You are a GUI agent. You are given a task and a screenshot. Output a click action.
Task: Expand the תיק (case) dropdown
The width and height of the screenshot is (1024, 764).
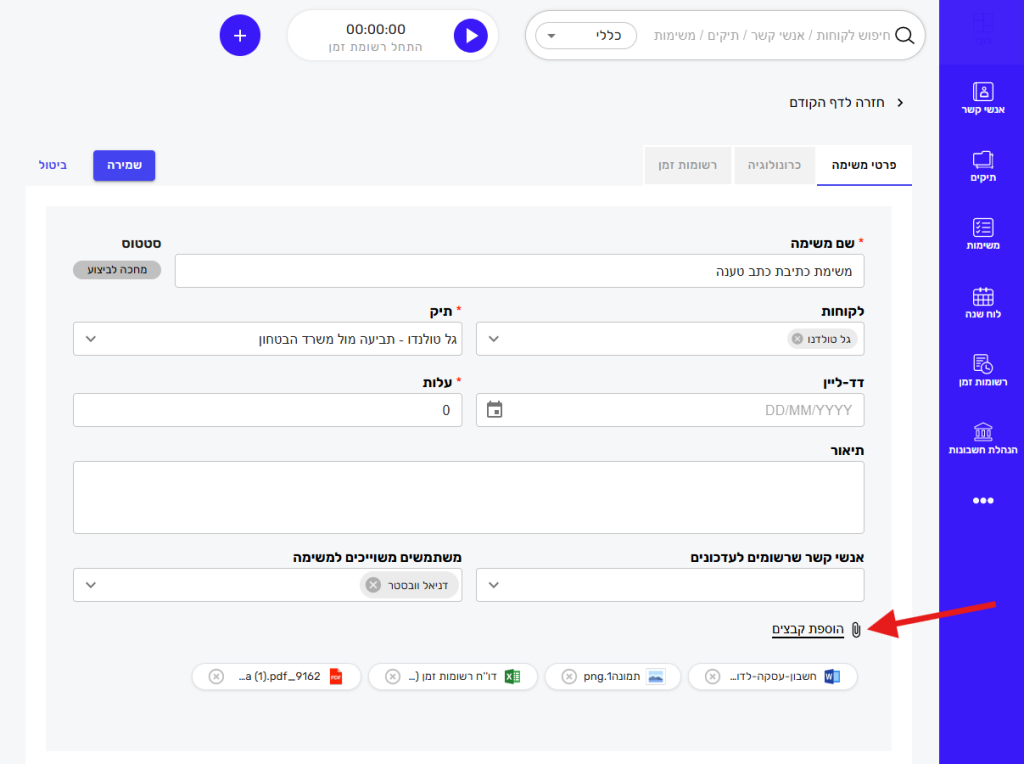pos(91,339)
